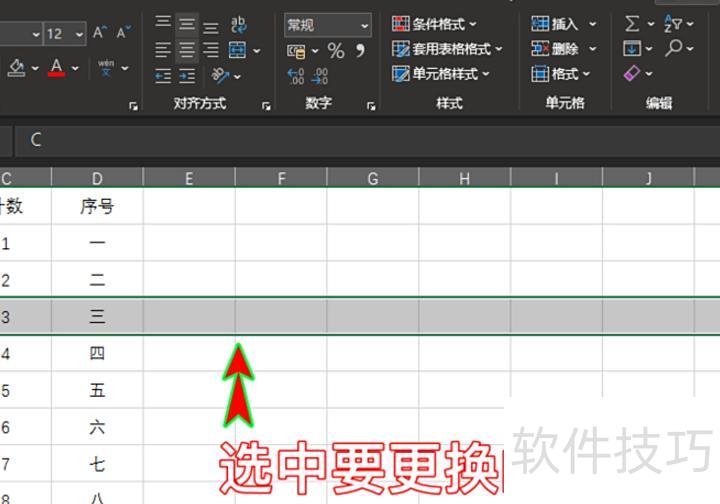
Task: Click the merge and center icon
Action: pos(237,50)
